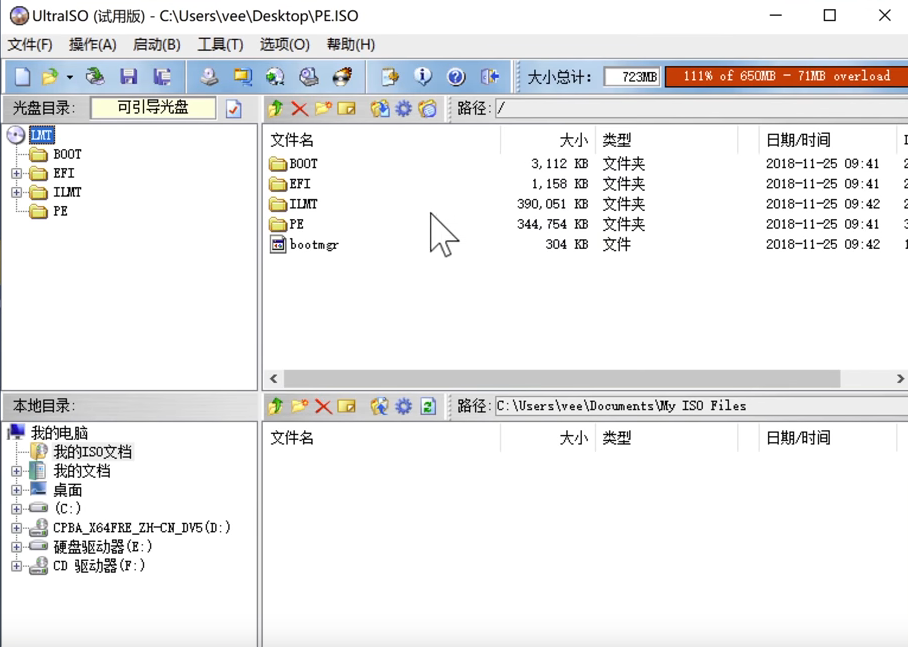
Task: Click the checkmark page icon beside 可引导光盘
Action: pyautogui.click(x=234, y=108)
